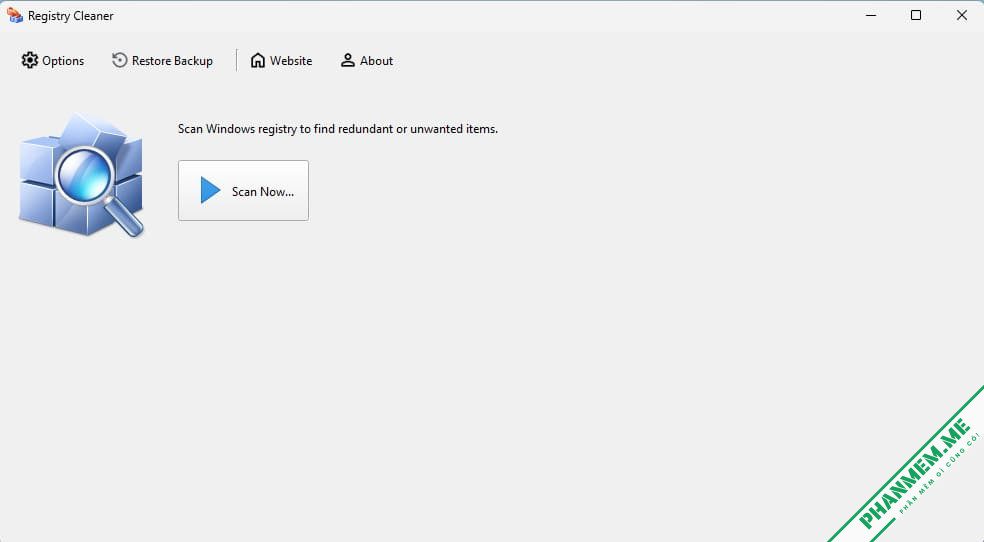Select Restore Backup text in toolbar
The height and width of the screenshot is (542, 984).
[x=172, y=61]
